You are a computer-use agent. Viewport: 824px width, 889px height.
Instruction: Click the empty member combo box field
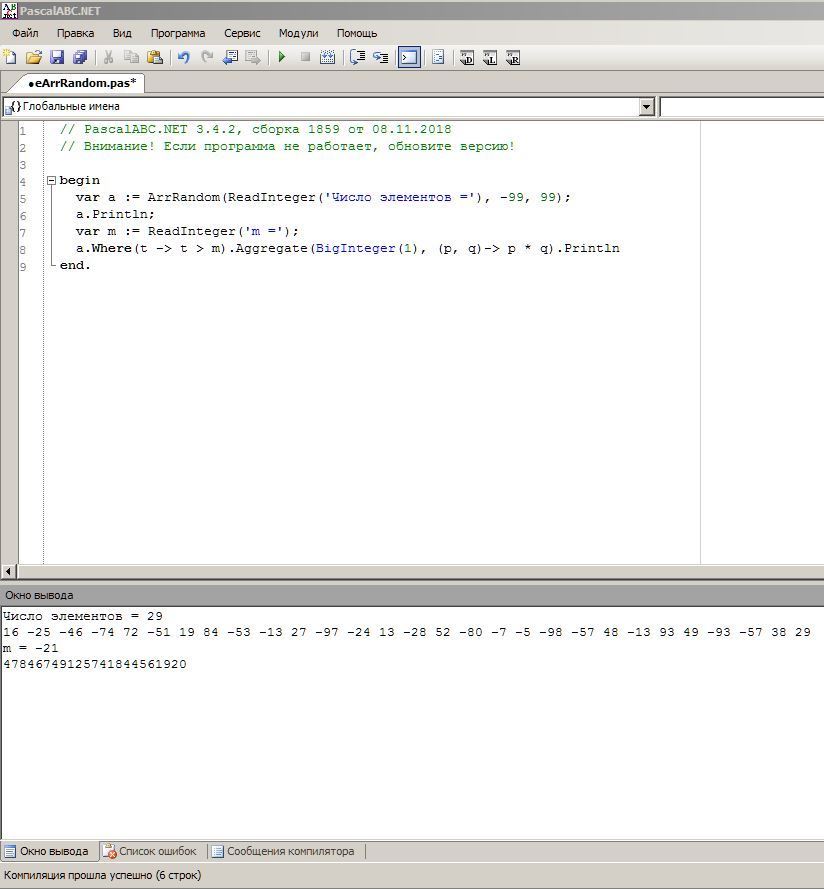coord(742,107)
